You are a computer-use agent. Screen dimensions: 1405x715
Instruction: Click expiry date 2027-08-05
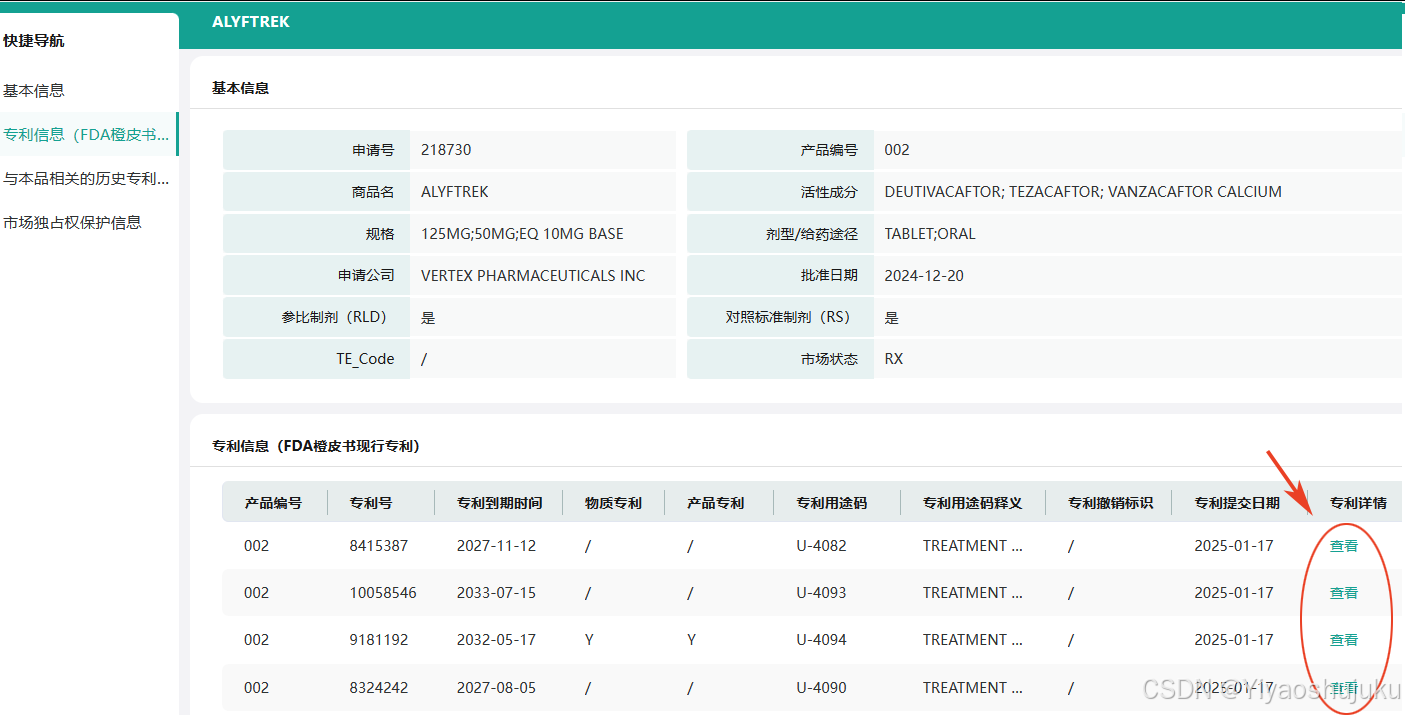tap(496, 688)
